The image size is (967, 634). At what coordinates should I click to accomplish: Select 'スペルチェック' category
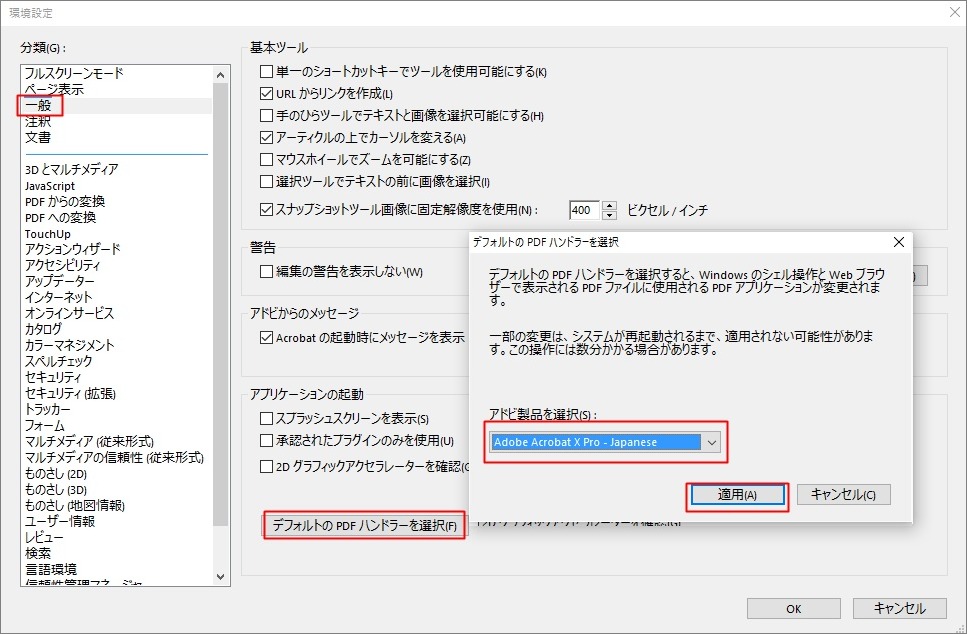59,361
